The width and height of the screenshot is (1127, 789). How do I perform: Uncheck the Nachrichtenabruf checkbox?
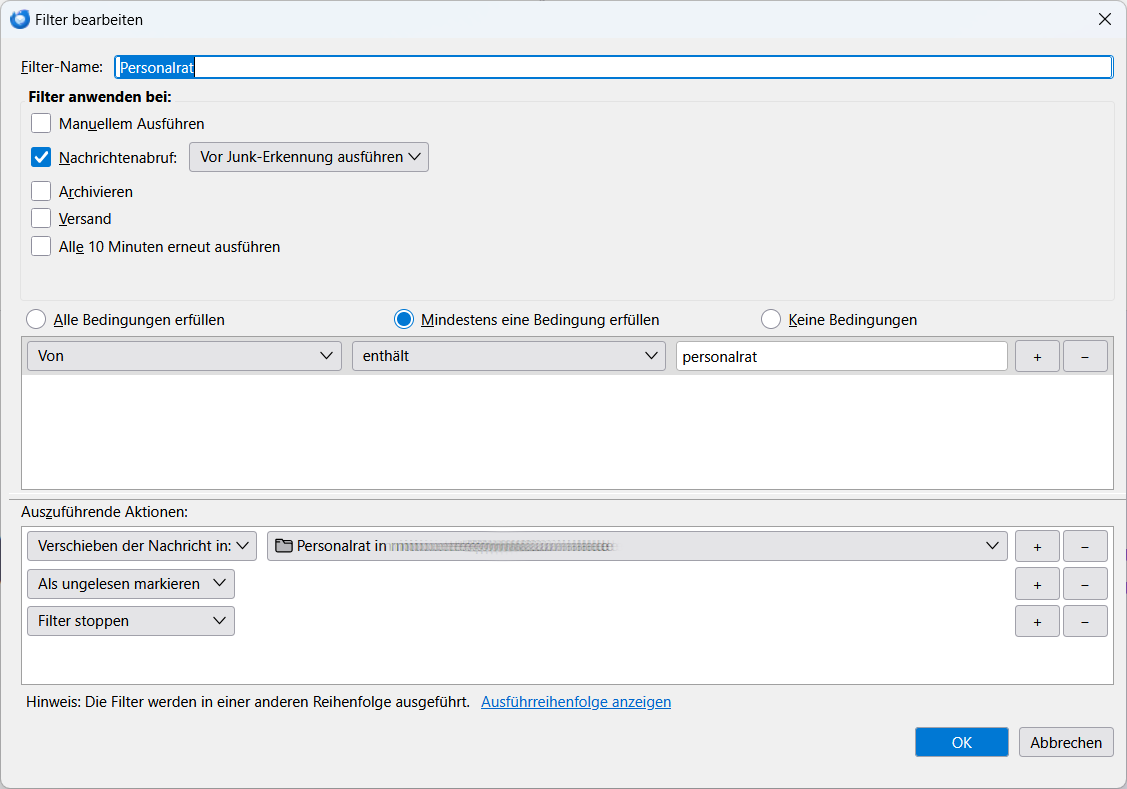coord(41,157)
